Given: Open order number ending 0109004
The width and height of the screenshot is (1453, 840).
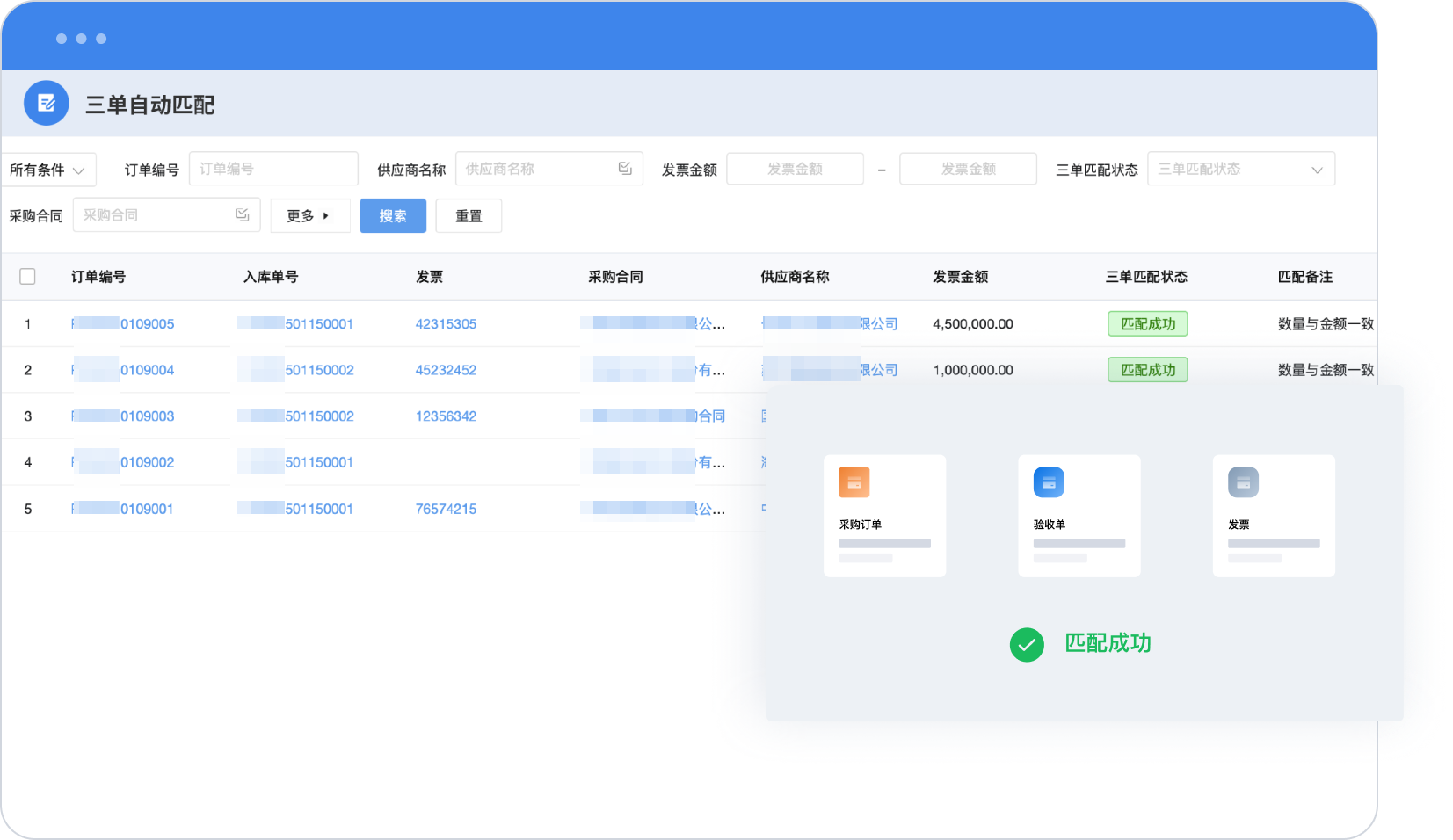Looking at the screenshot, I should [x=123, y=370].
